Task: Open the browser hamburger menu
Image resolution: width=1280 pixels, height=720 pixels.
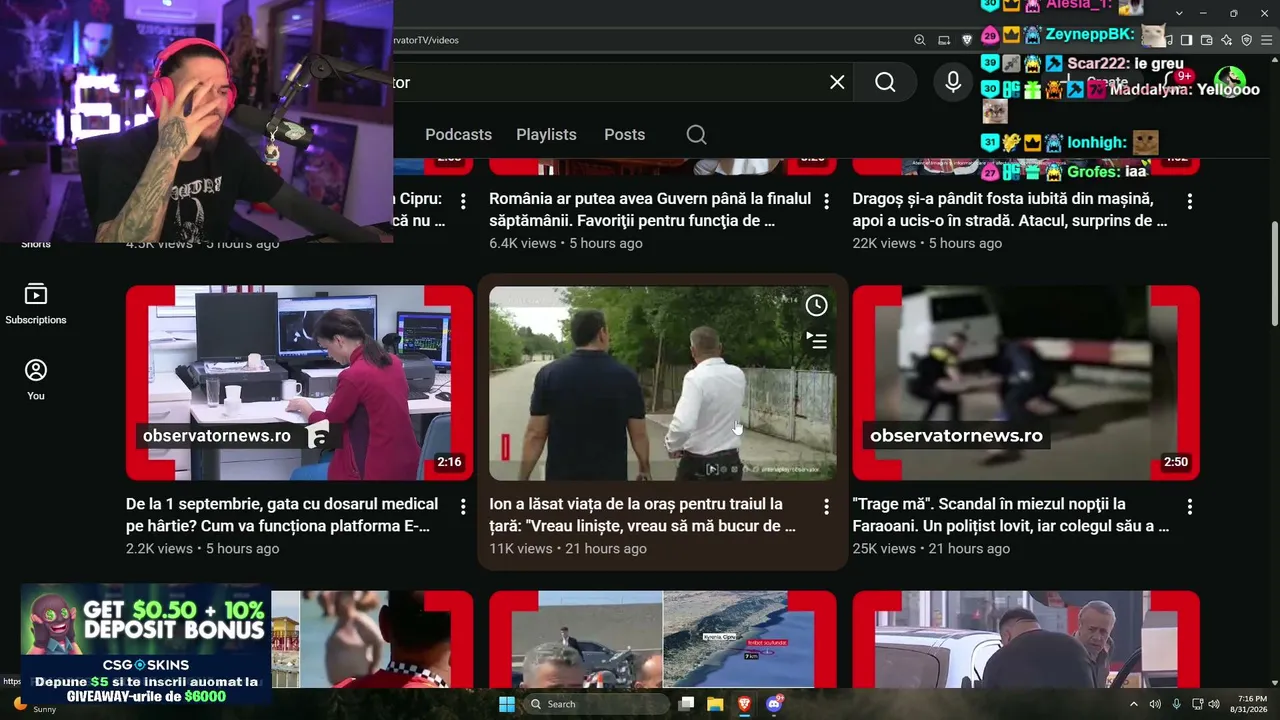Action: [1266, 40]
